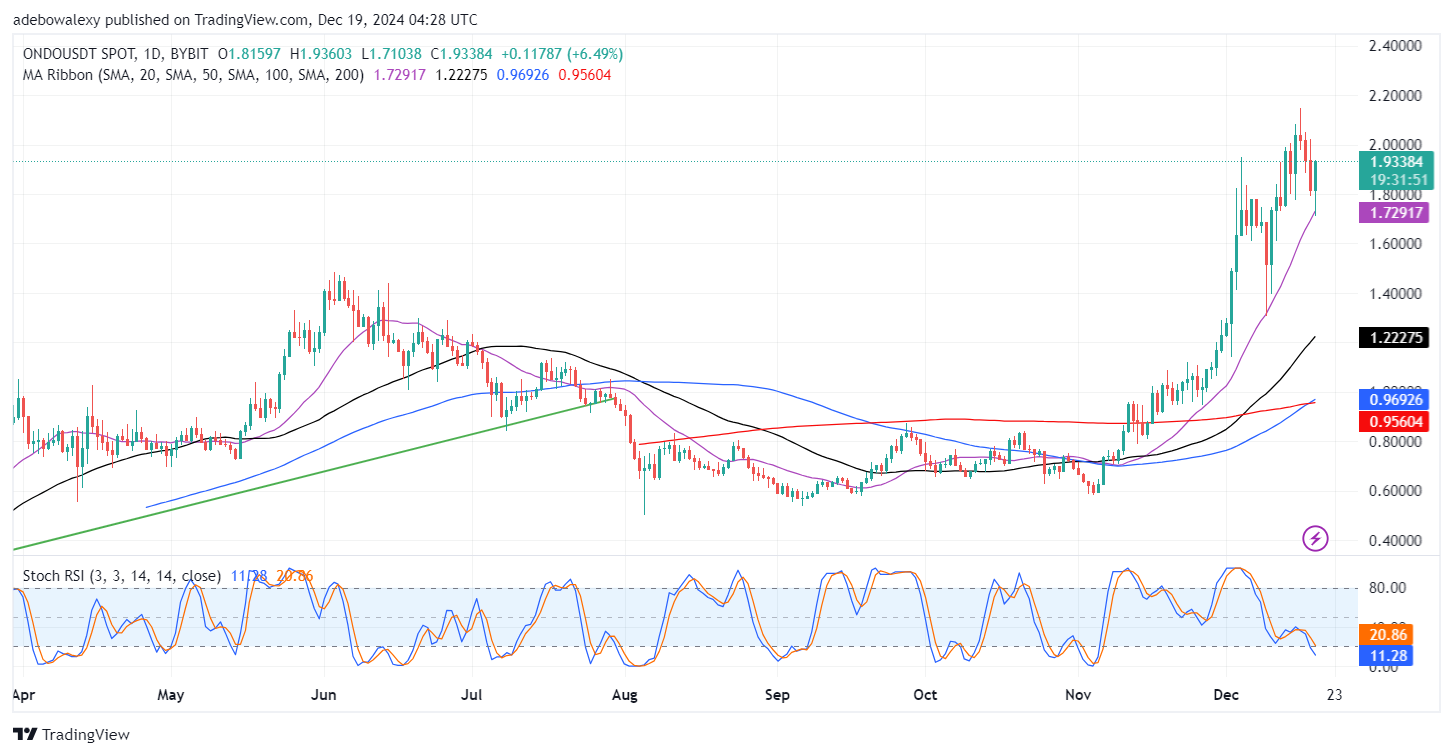The width and height of the screenshot is (1453, 756).
Task: Click the Oct label on time axis
Action: [925, 693]
